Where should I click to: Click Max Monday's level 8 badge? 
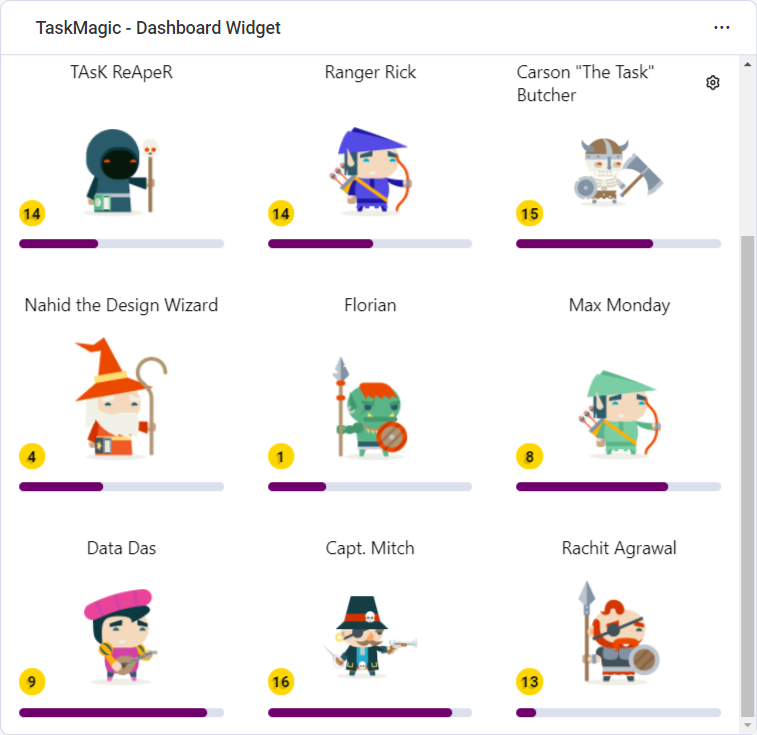(530, 456)
